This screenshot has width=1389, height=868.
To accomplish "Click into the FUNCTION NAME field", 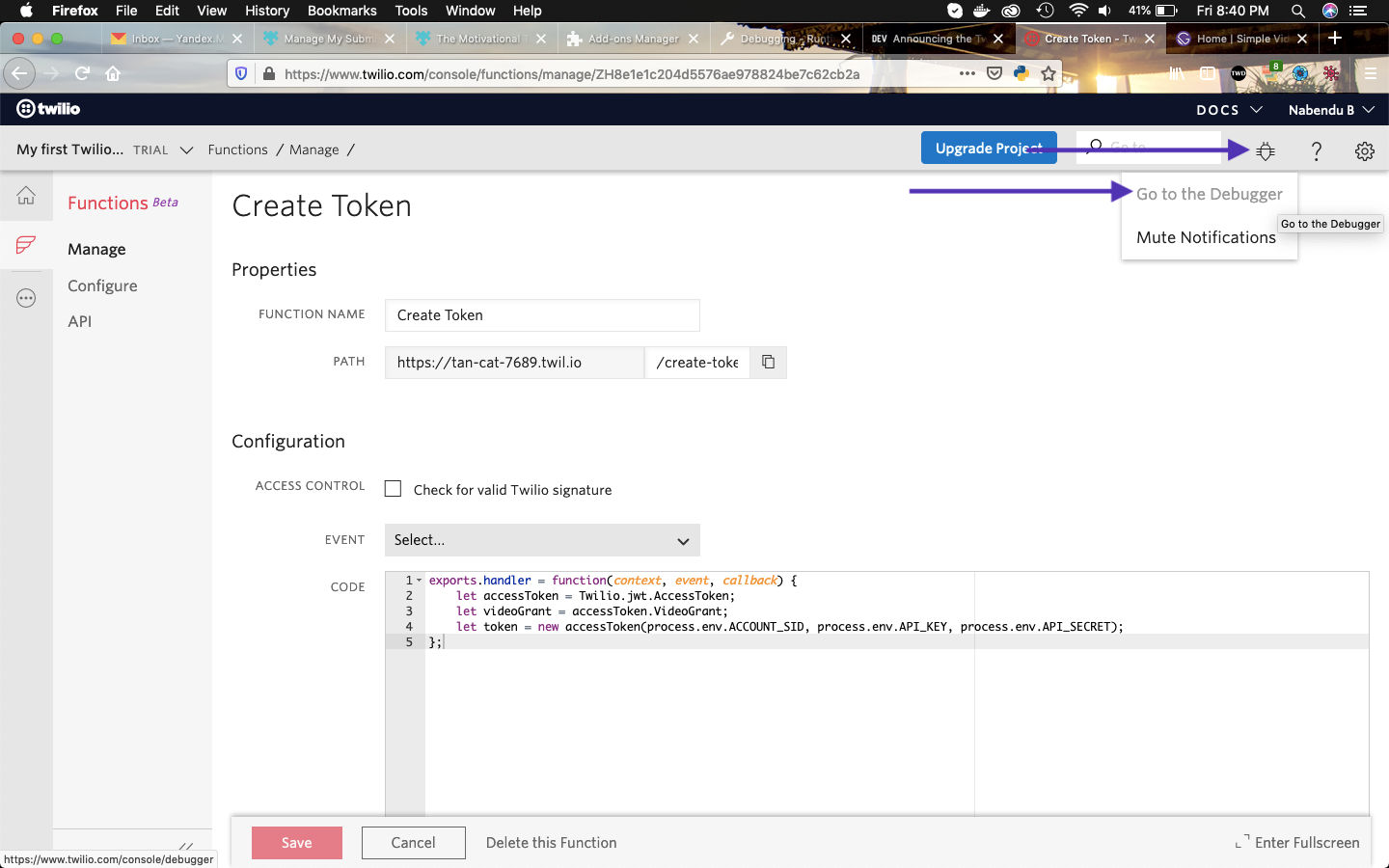I will point(542,315).
